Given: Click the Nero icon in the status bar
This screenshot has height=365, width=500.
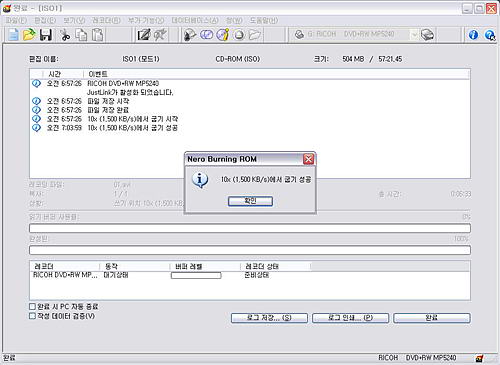Looking at the screenshot, I should click(x=479, y=358).
